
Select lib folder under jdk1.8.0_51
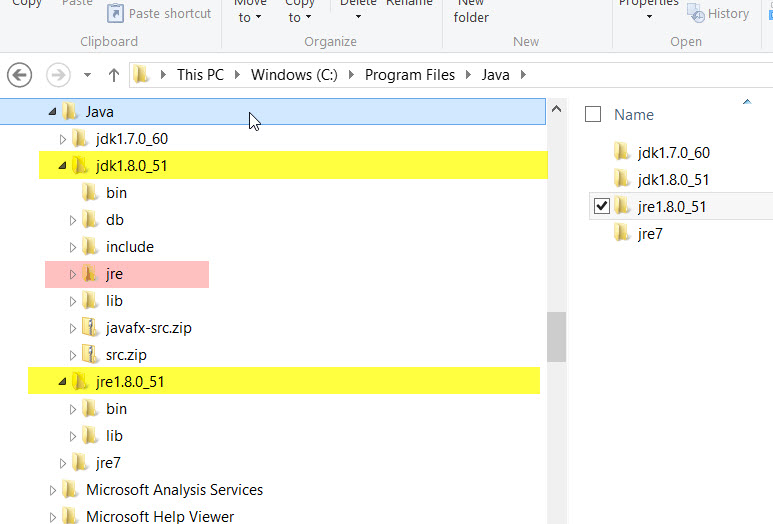coord(114,301)
